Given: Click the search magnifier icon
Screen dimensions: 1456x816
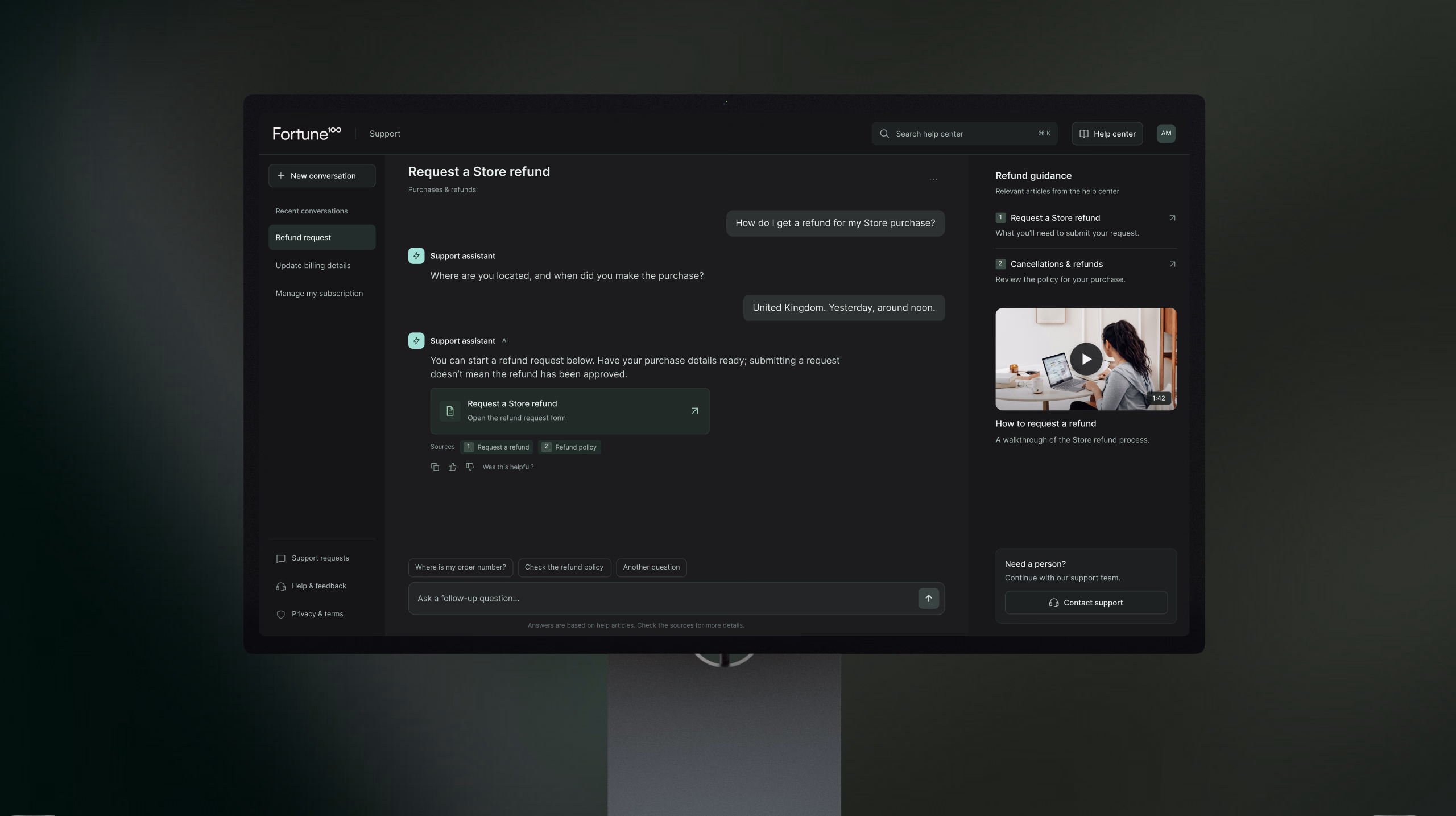Looking at the screenshot, I should tap(884, 134).
